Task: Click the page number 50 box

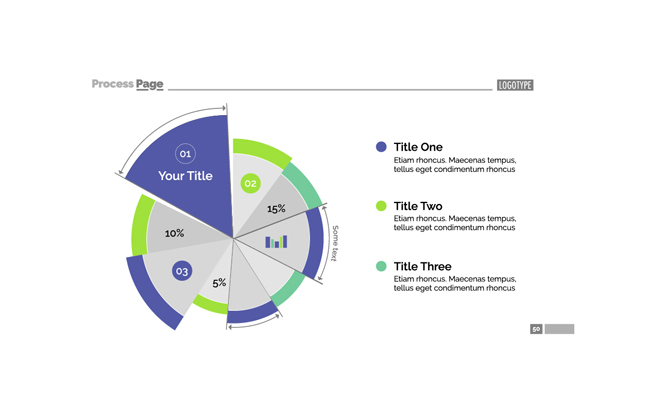Action: (536, 329)
